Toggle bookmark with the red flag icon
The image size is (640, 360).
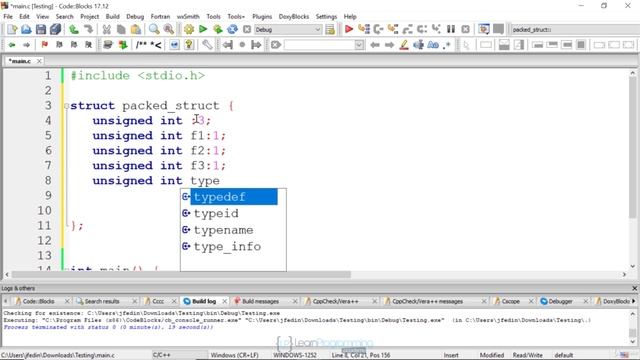(x=44, y=45)
